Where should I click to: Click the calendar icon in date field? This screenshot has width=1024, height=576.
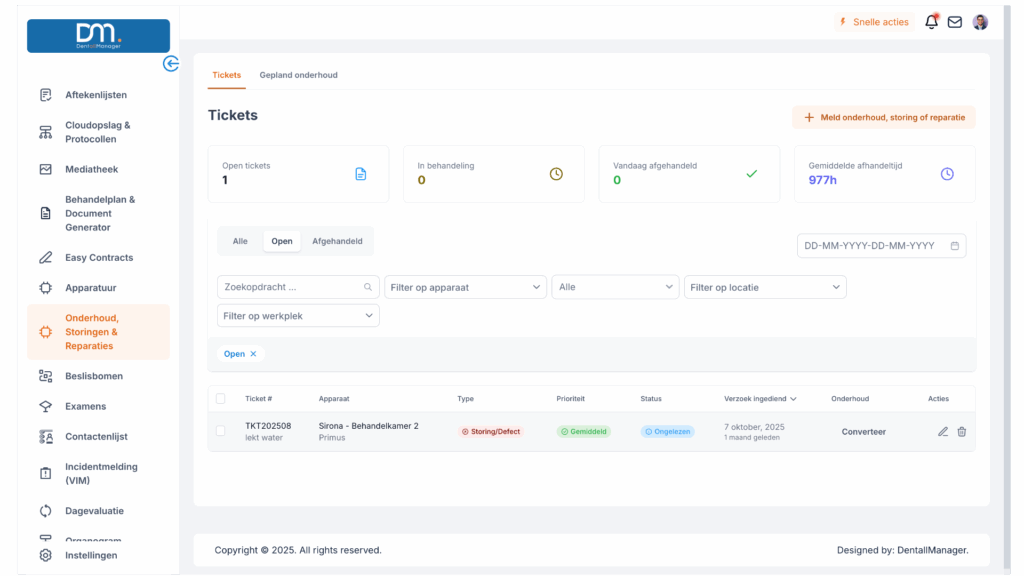click(955, 246)
